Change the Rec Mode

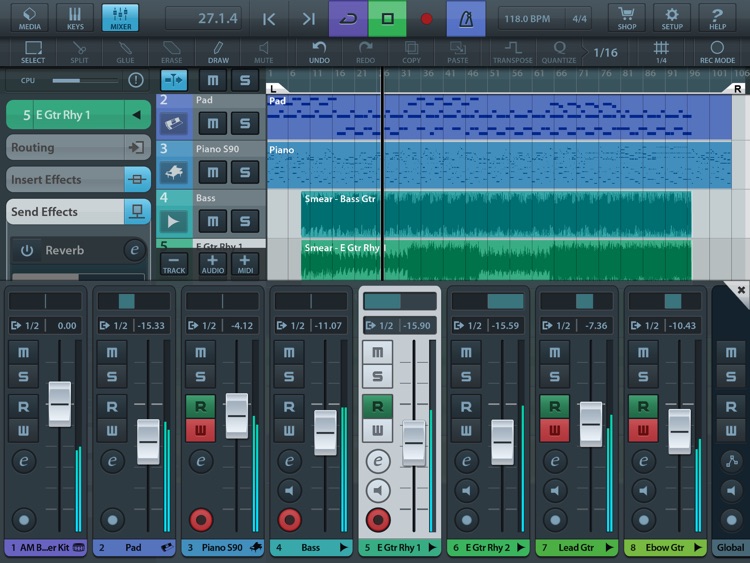pos(717,52)
